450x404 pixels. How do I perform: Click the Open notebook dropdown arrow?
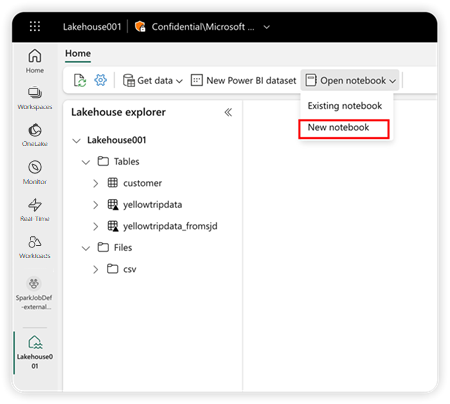coord(392,81)
